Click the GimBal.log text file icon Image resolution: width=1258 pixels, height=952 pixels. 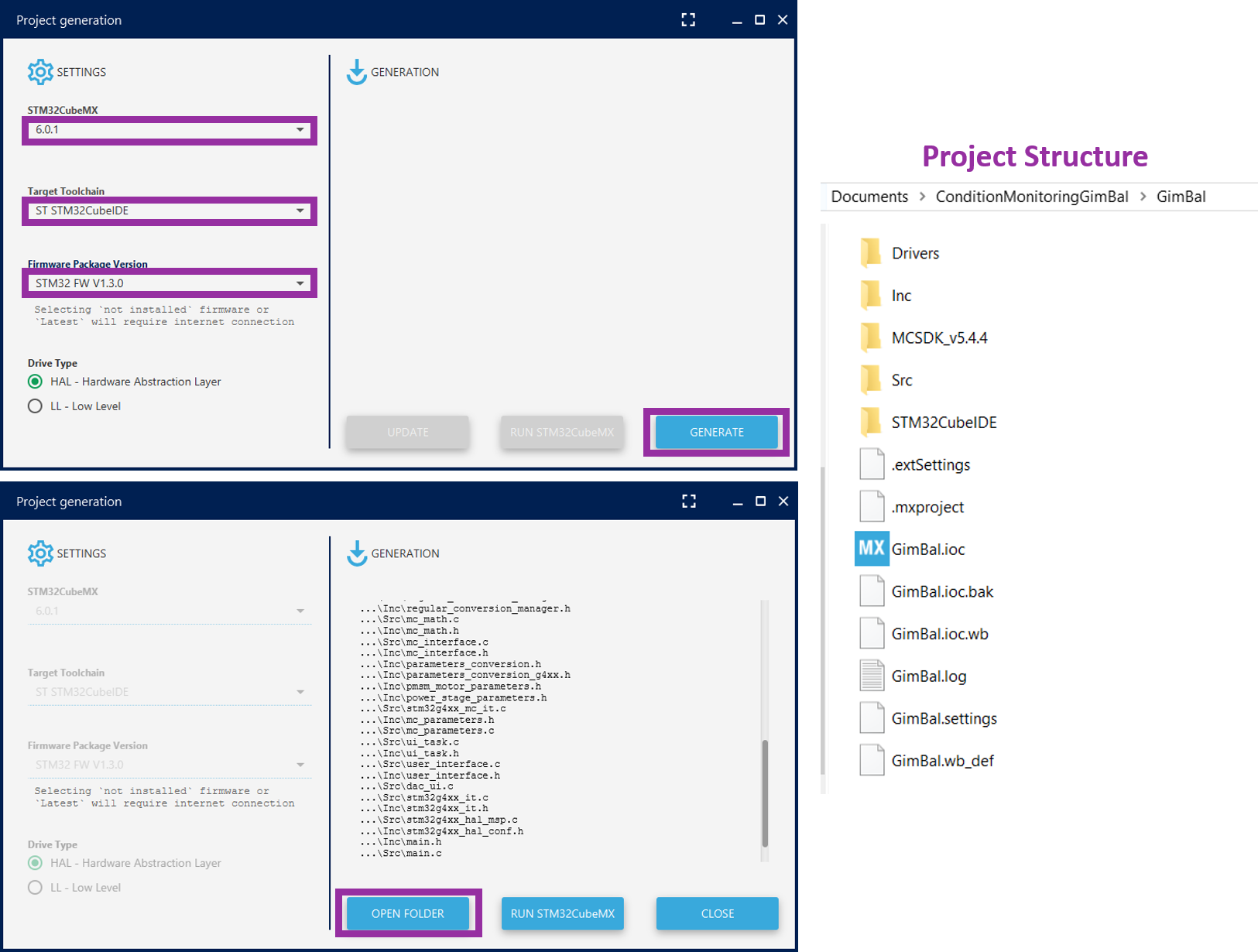point(872,676)
